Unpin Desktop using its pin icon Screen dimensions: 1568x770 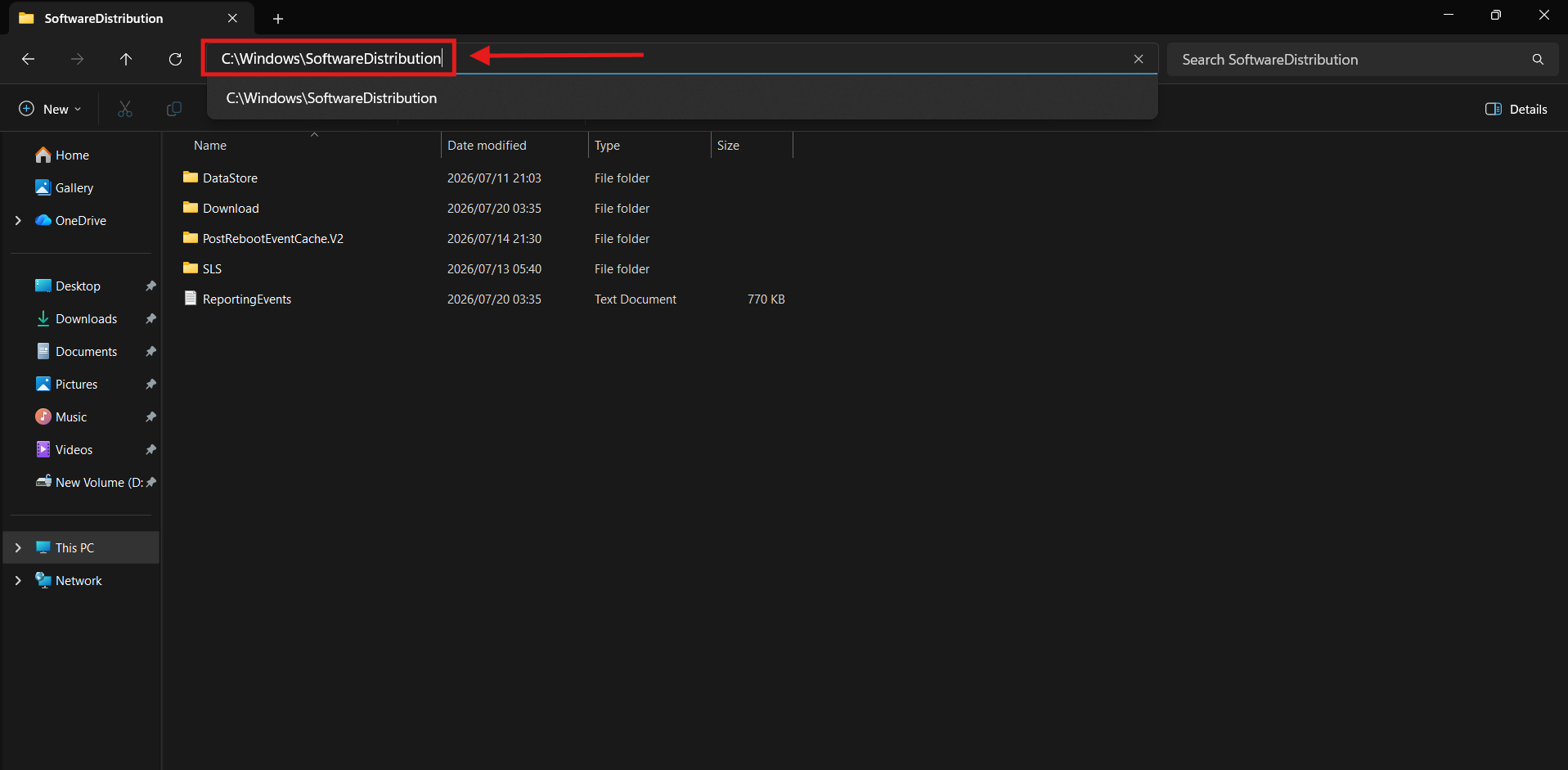pyautogui.click(x=151, y=286)
